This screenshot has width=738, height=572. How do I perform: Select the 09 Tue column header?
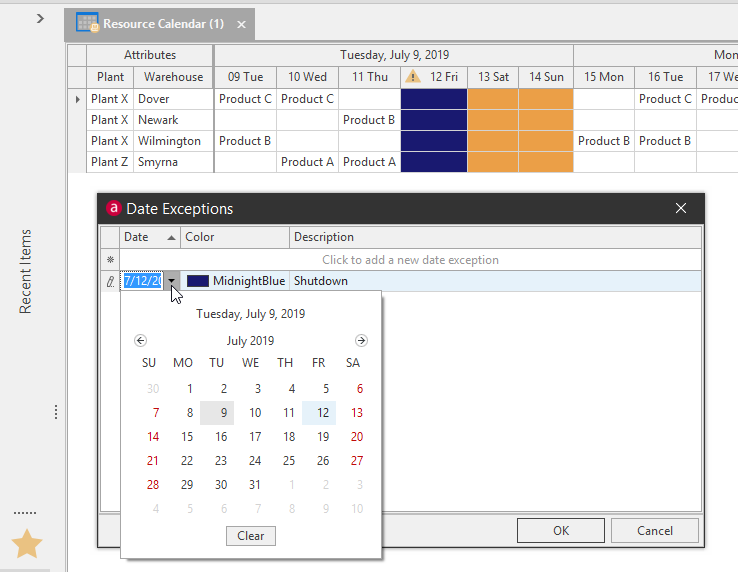245,77
